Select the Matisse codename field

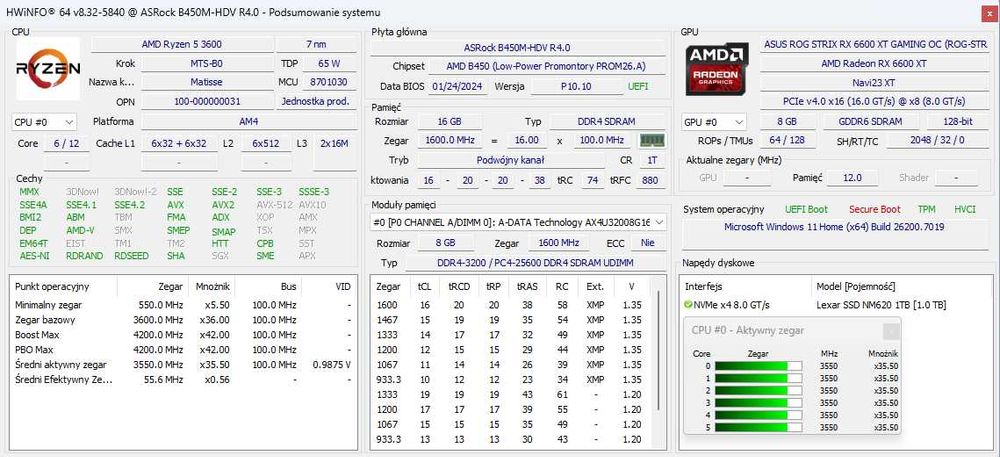click(x=206, y=82)
